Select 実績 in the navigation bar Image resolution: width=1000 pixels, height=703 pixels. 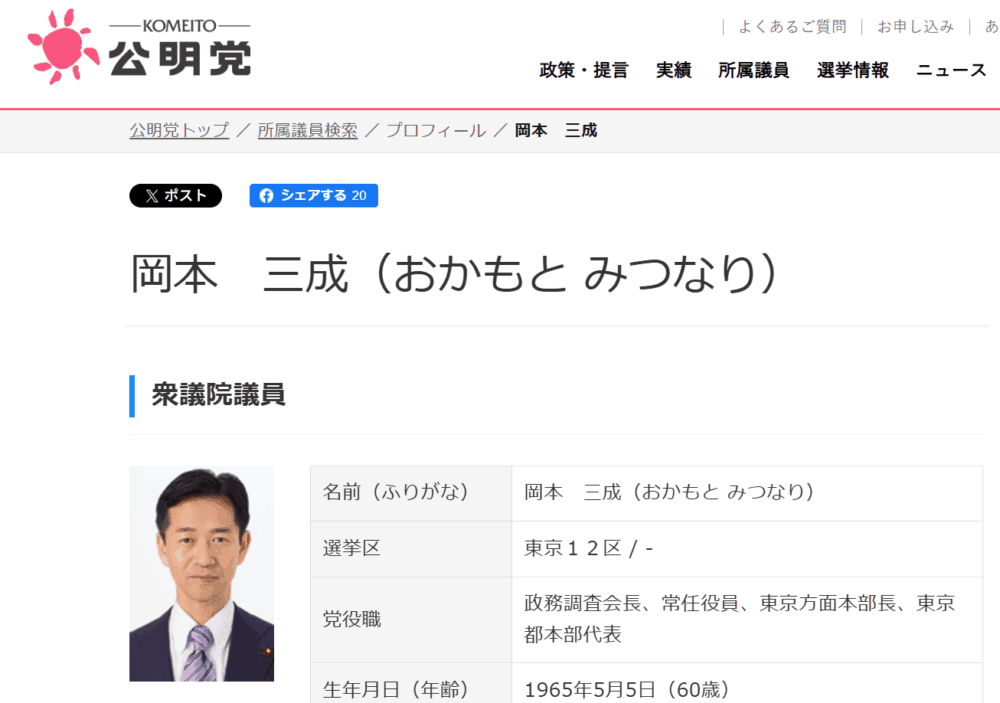click(x=673, y=70)
